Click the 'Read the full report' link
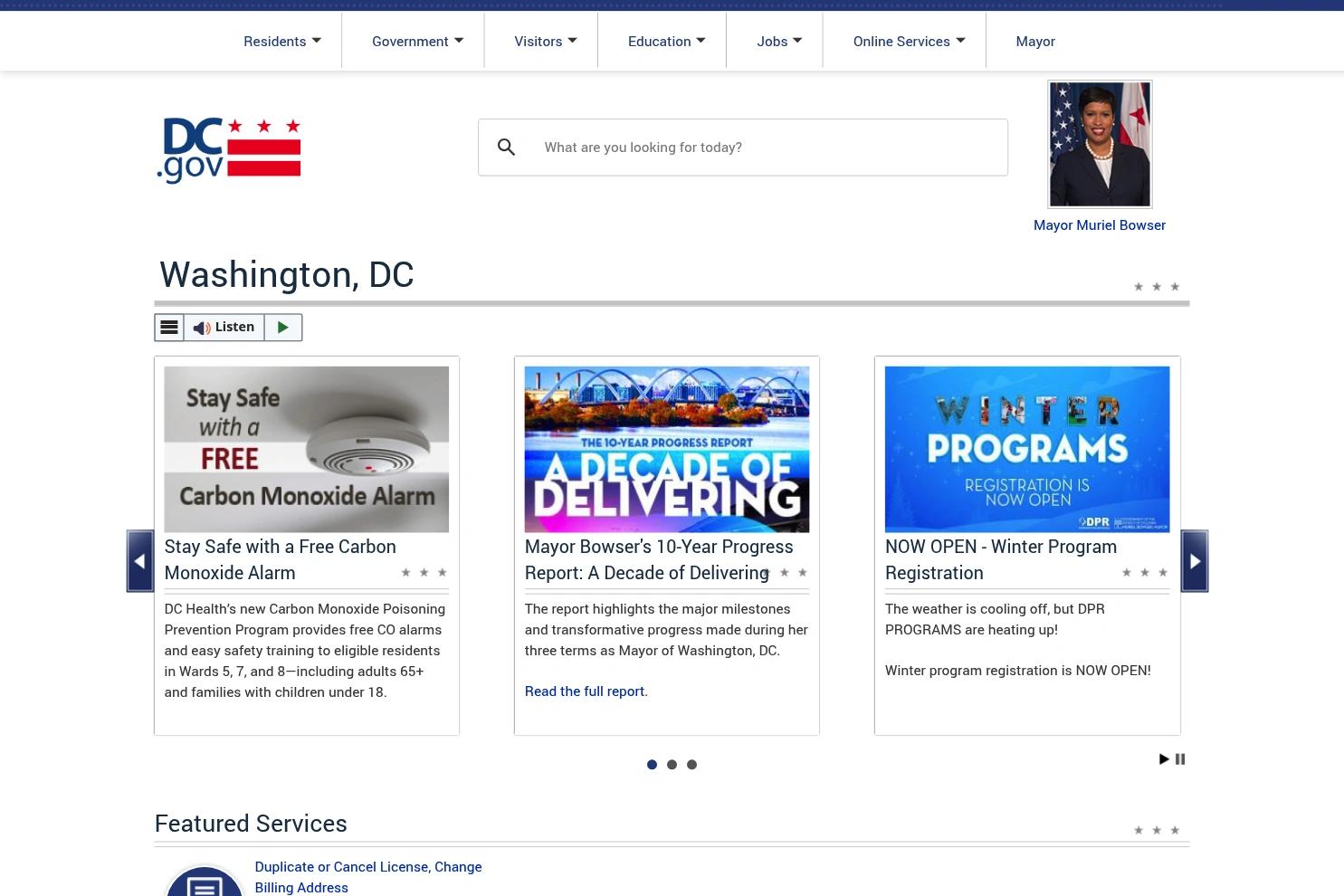The height and width of the screenshot is (896, 1344). [x=585, y=691]
